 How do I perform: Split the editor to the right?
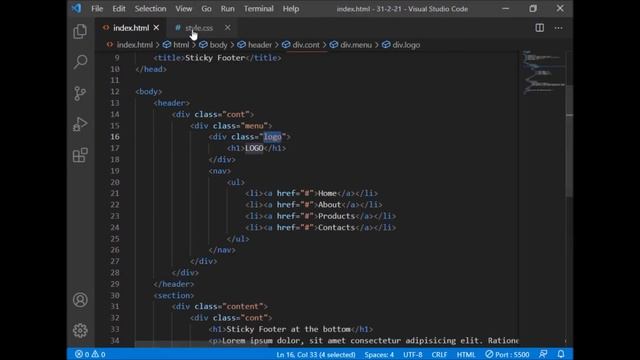(540, 28)
